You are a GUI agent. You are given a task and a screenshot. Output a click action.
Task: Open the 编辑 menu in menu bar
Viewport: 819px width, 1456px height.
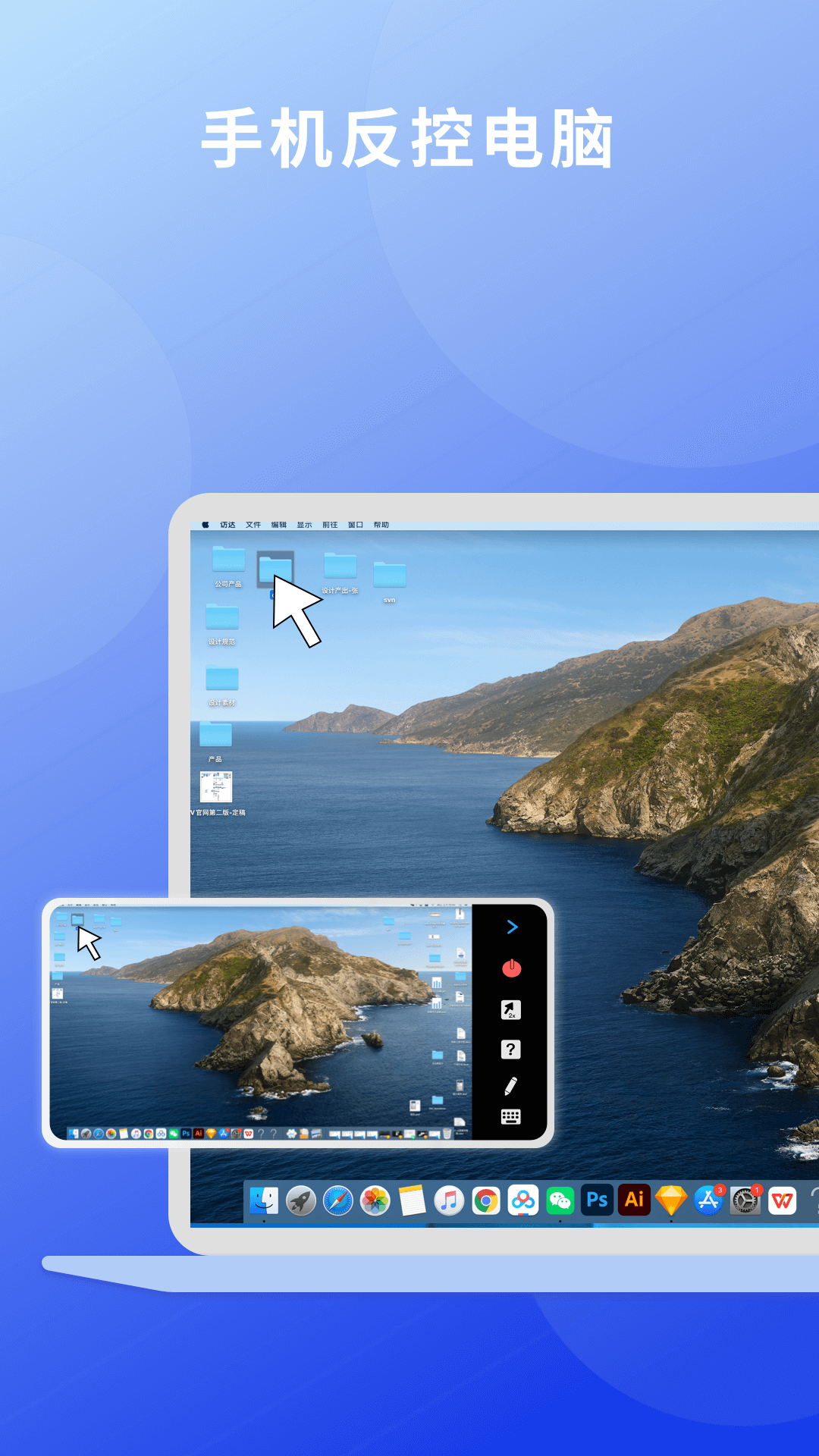pos(279,525)
